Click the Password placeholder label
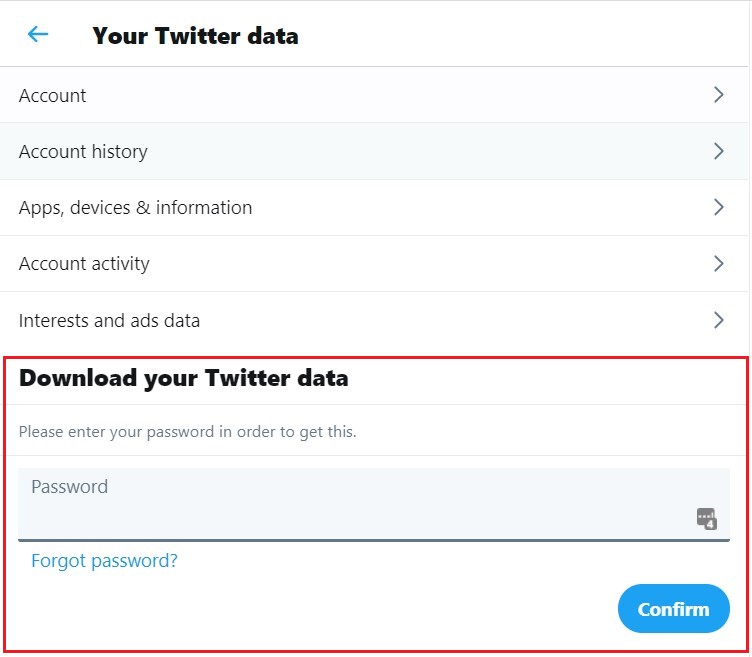Image resolution: width=752 pixels, height=657 pixels. (x=69, y=487)
